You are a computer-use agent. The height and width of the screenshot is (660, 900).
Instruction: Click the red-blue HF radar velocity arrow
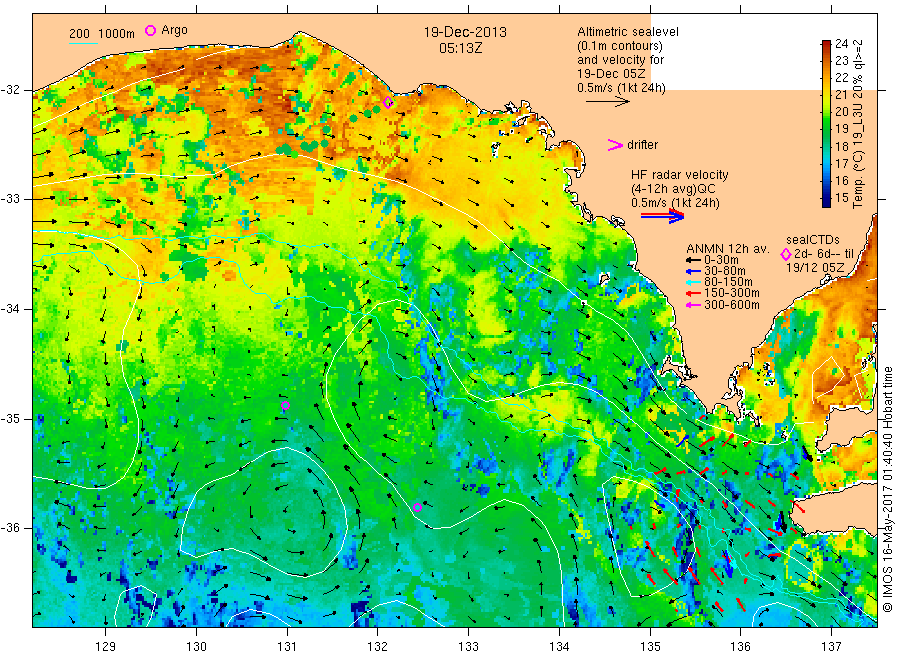pos(662,216)
